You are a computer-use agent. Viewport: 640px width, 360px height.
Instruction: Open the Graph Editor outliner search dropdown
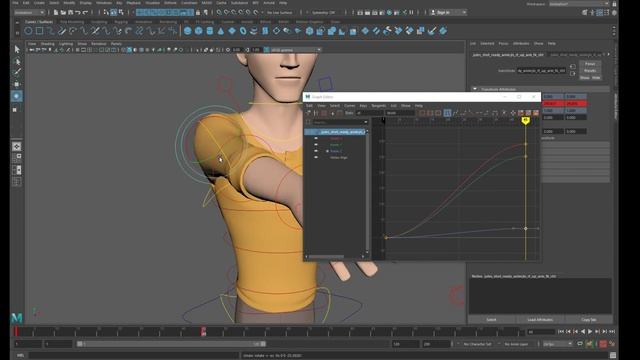click(365, 122)
